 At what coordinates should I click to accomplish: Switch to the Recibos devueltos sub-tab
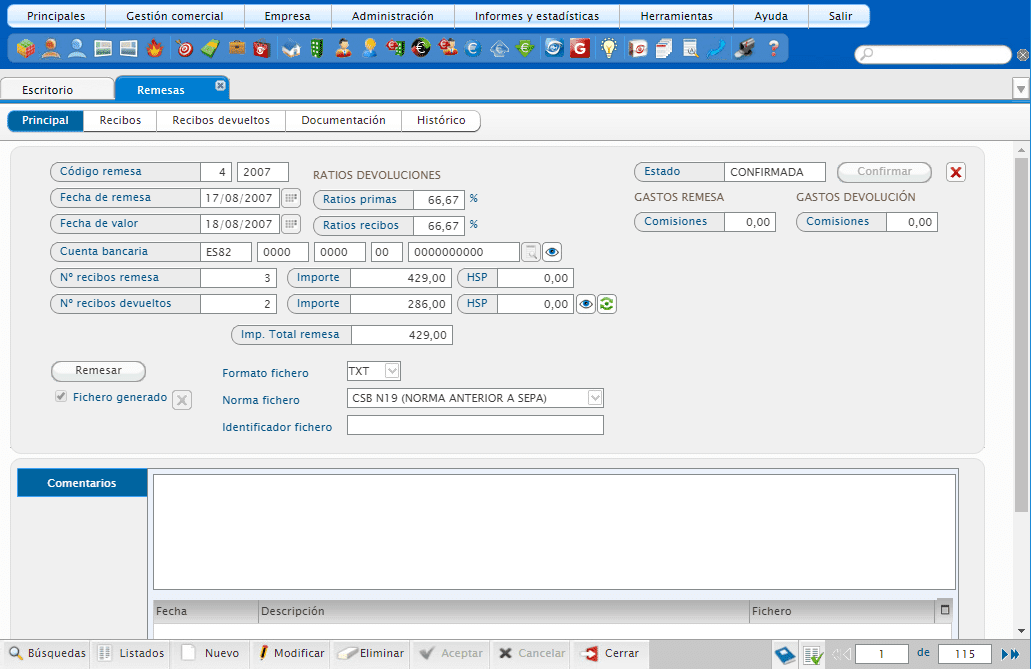coord(221,120)
